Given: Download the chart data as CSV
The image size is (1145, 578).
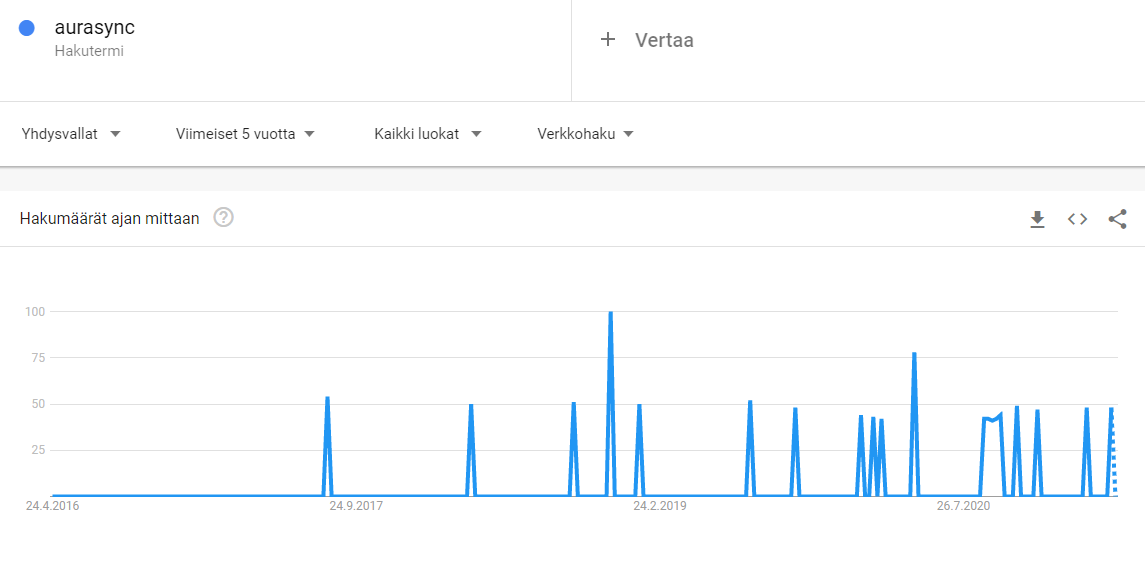Looking at the screenshot, I should [x=1037, y=219].
